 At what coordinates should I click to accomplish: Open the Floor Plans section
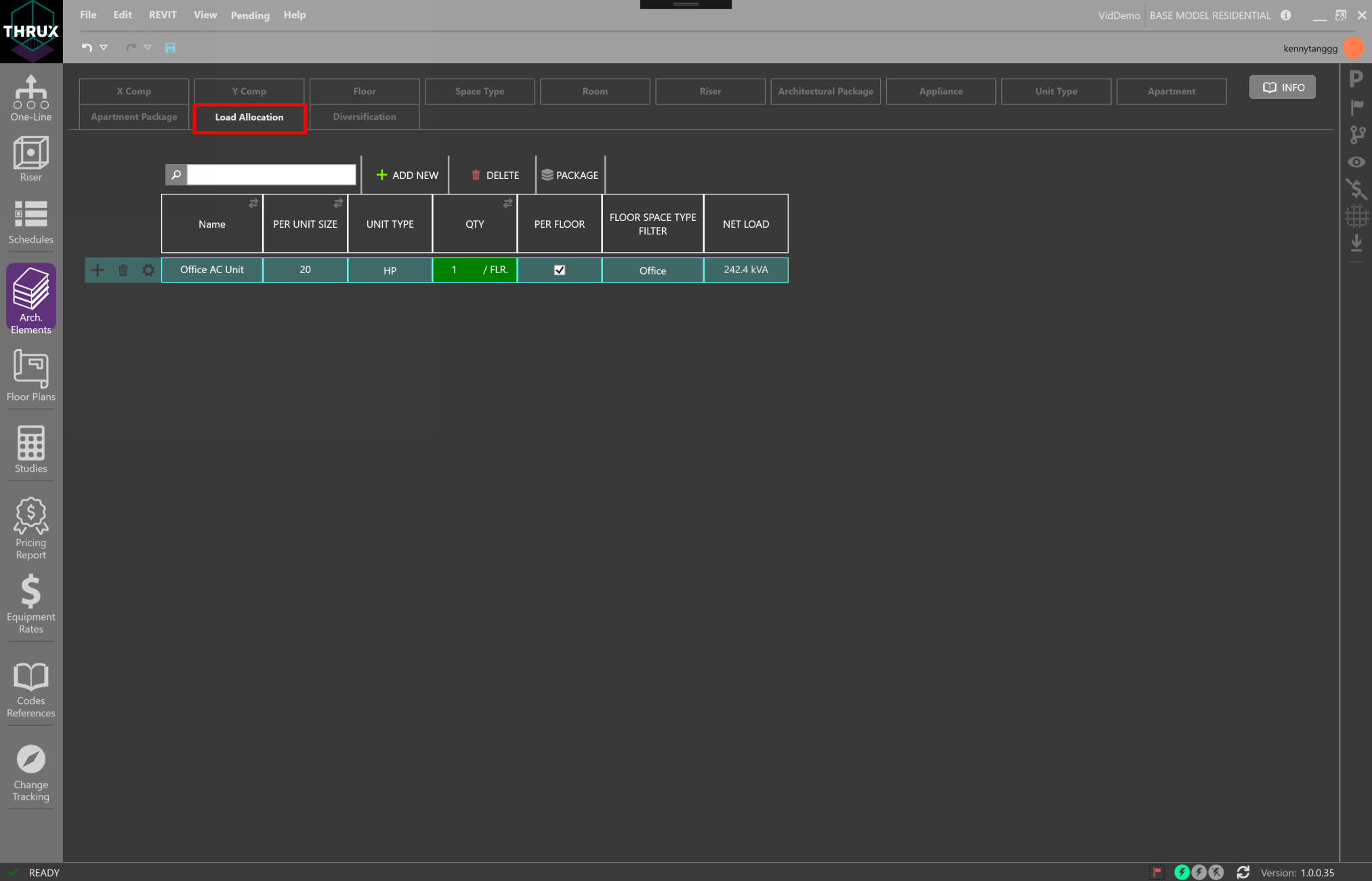[30, 376]
